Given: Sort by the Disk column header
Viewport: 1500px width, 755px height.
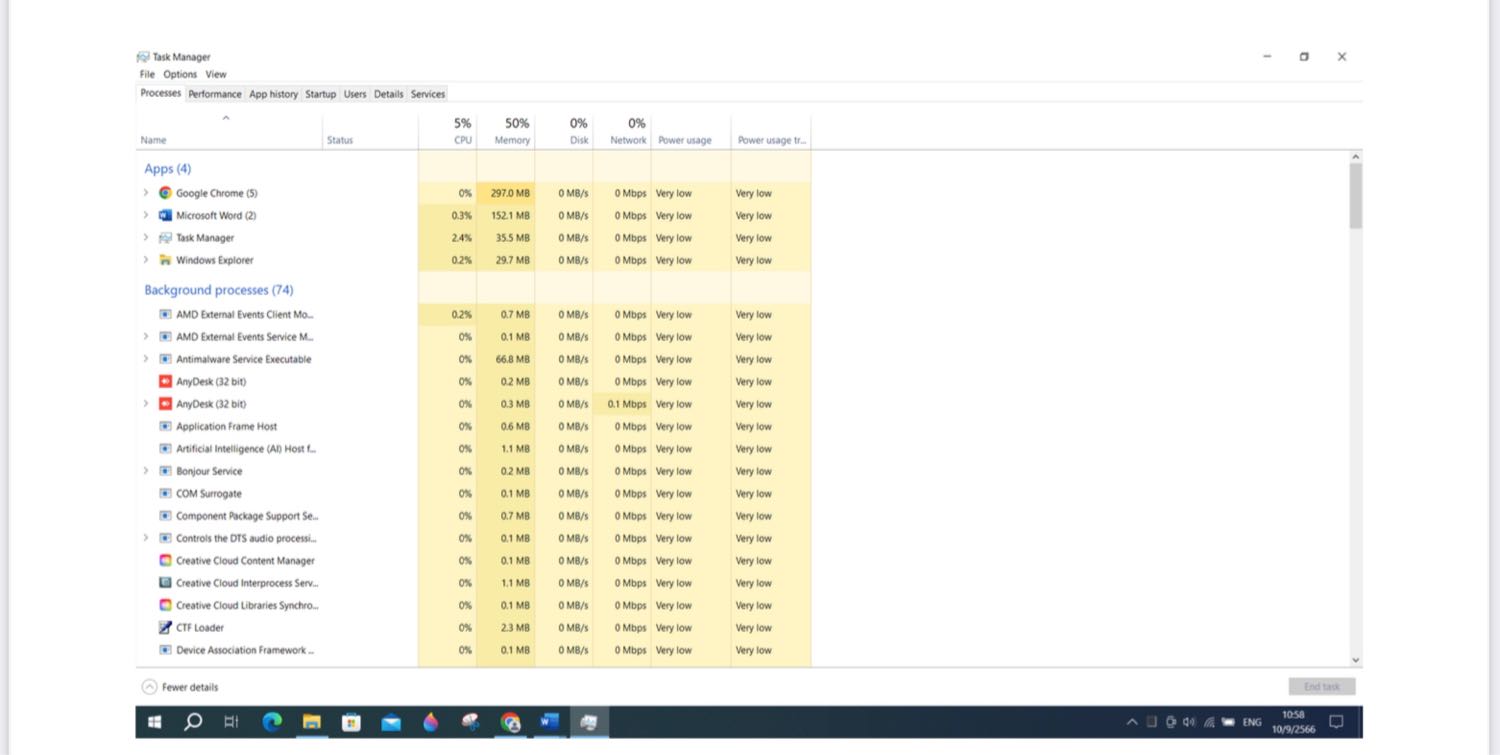Looking at the screenshot, I should pos(564,131).
